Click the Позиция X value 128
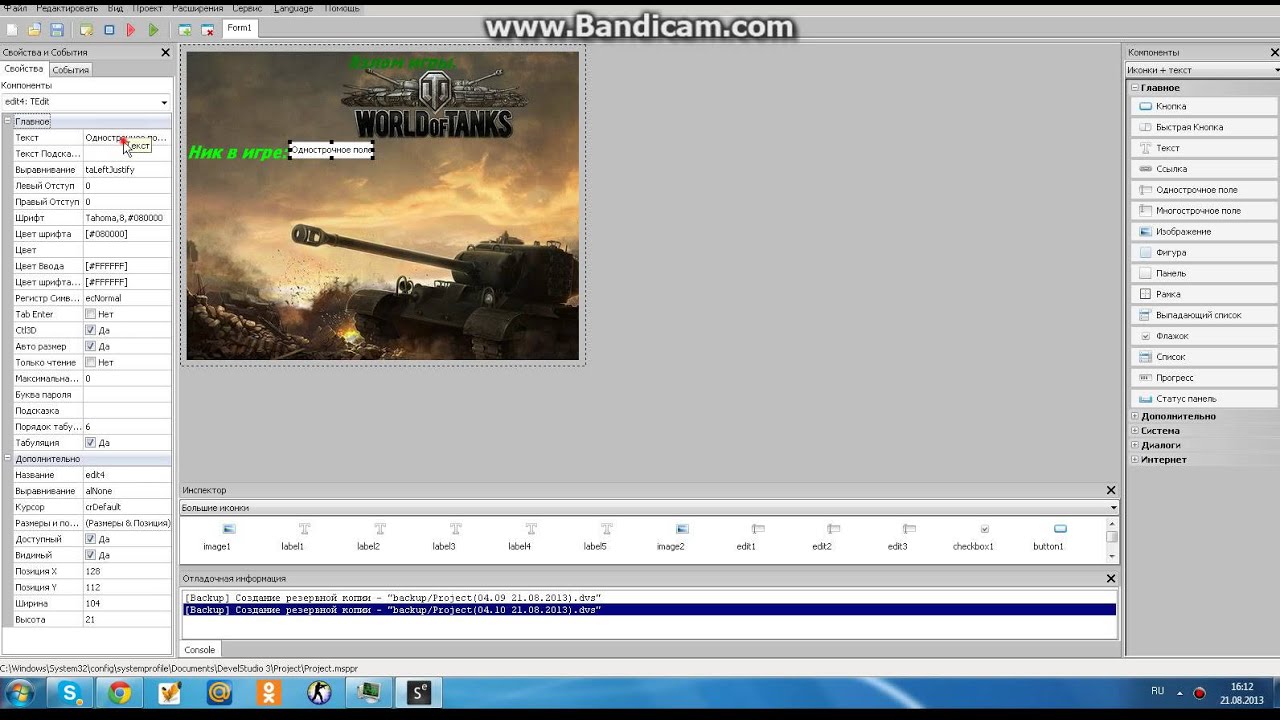1280x720 pixels. tap(127, 571)
